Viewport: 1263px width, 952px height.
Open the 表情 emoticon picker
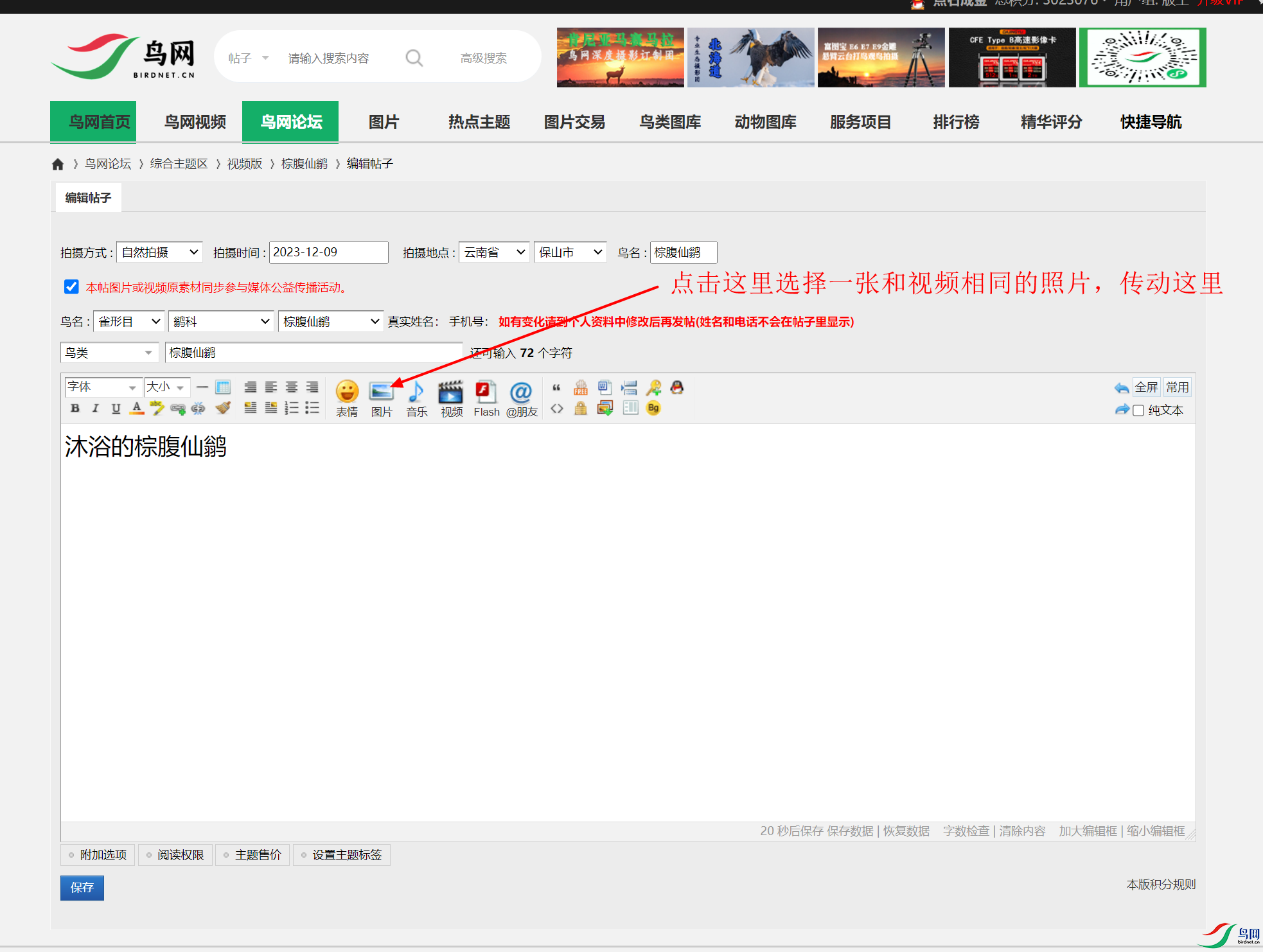(x=347, y=391)
